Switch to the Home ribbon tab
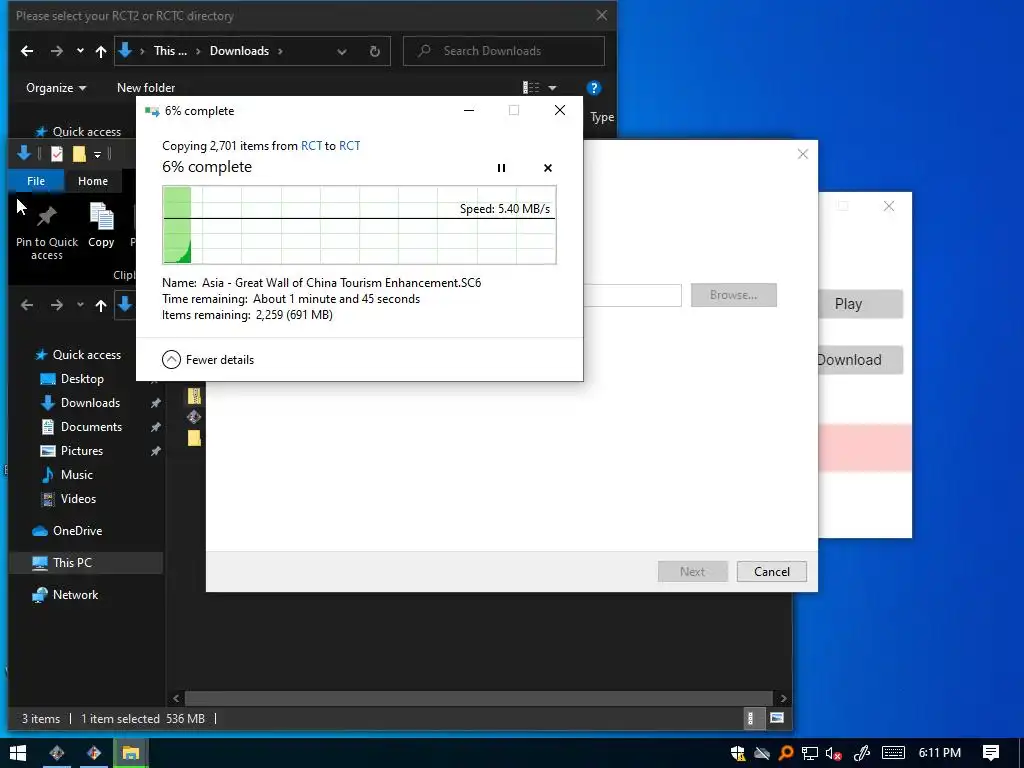The image size is (1024, 768). [x=93, y=181]
